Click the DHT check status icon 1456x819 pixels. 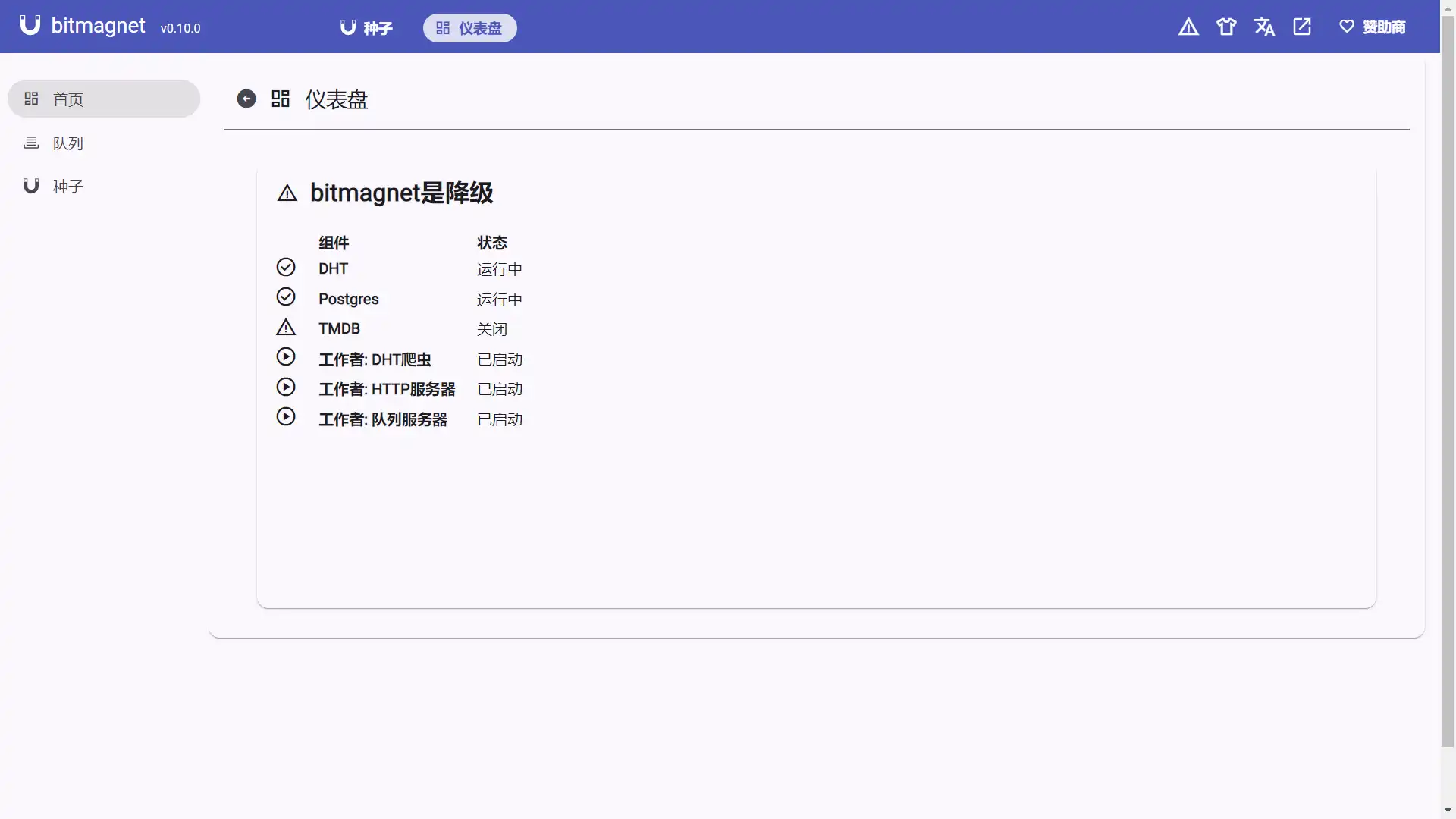pos(286,268)
